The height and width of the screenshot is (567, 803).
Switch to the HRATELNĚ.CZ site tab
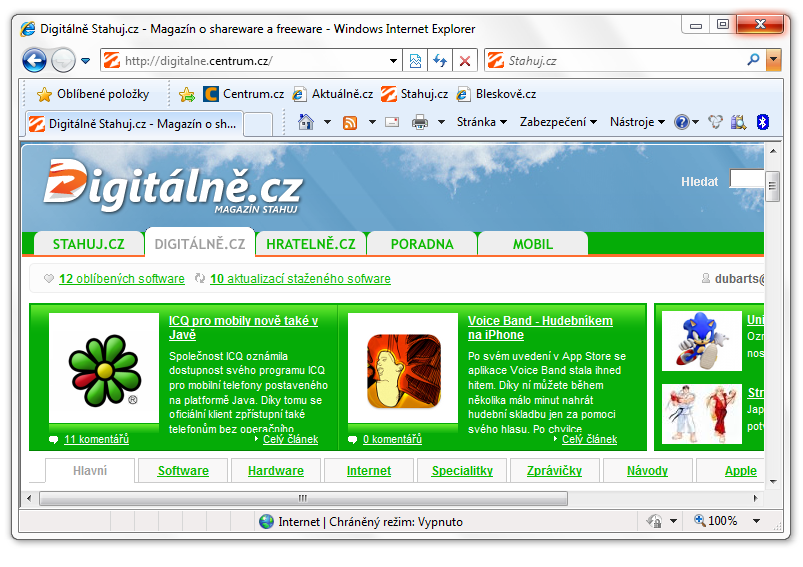pos(311,244)
